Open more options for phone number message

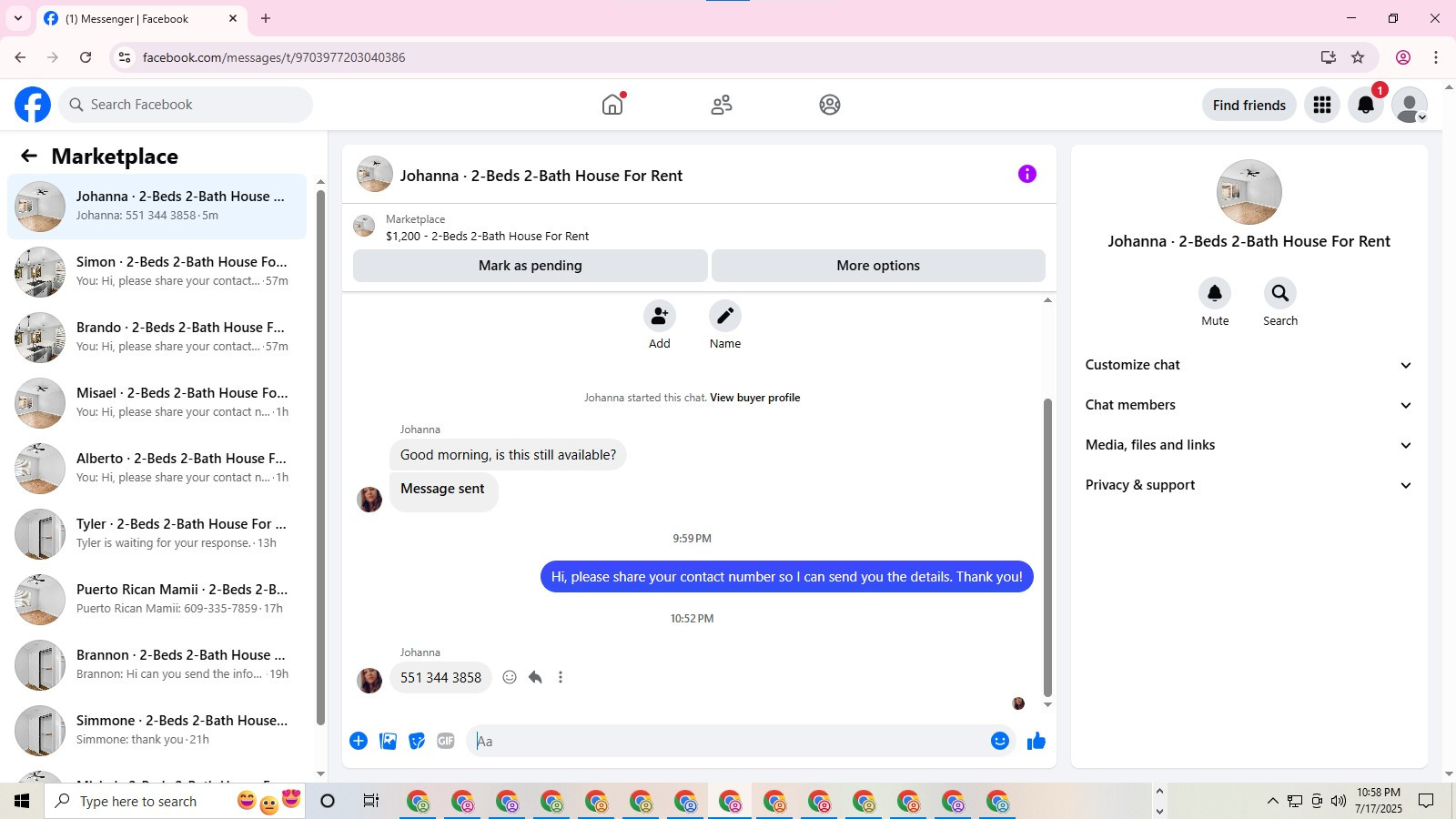pyautogui.click(x=561, y=677)
